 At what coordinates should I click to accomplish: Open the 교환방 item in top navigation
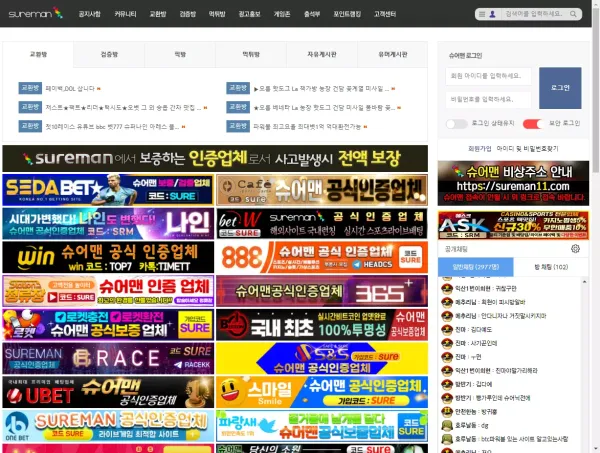[x=158, y=14]
